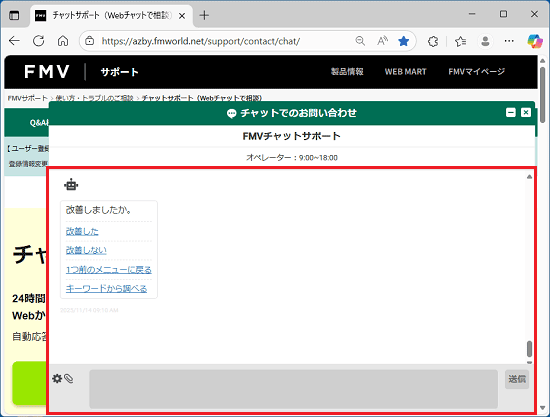Screen dimensions: 550x417
Task: Launch Copilot from the toolbar
Action: pos(535,41)
